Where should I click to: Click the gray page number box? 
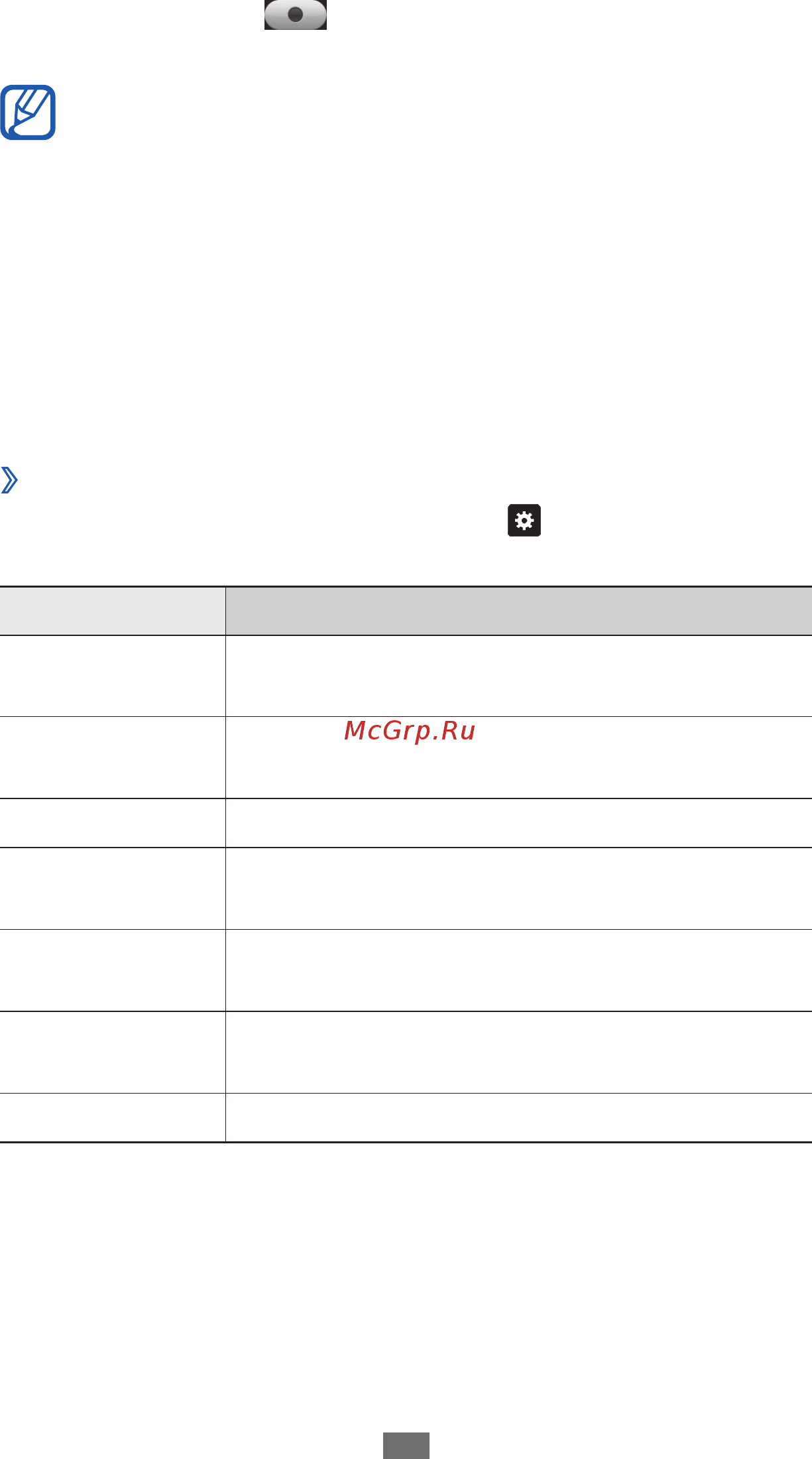coord(406,1446)
